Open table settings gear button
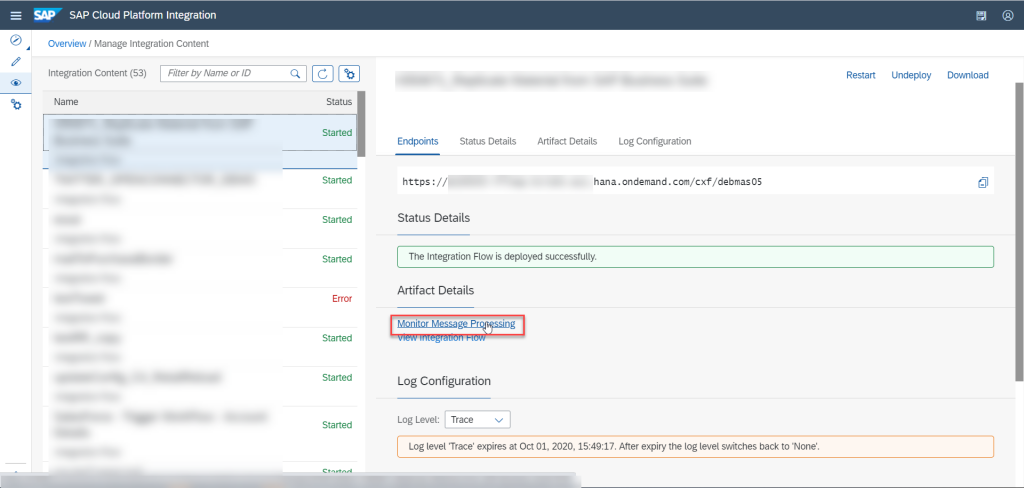Screen dimensions: 1024x488 pos(349,73)
